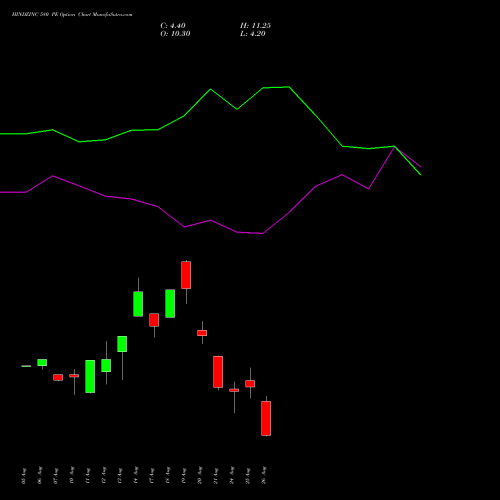Click the low value 'L: 4.20'
This screenshot has width=500, height=500.
point(253,34)
